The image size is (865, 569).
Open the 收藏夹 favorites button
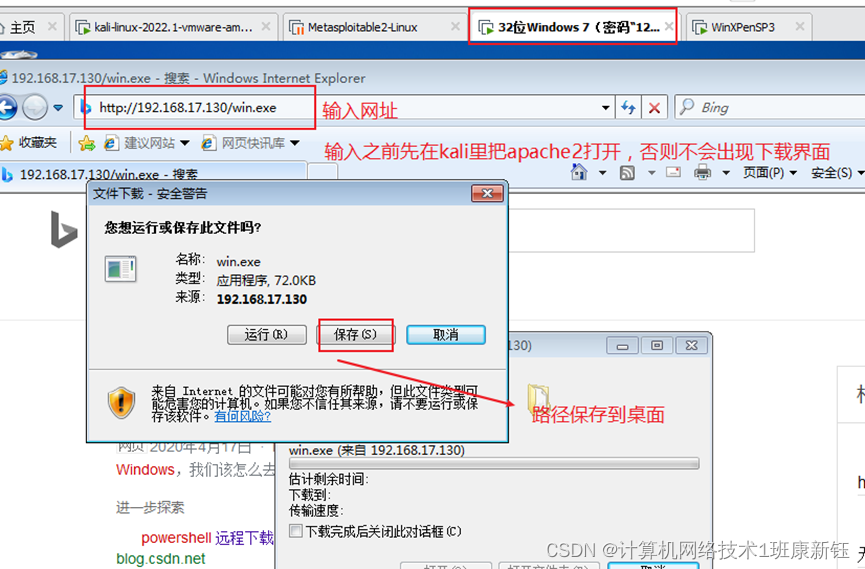click(x=29, y=143)
